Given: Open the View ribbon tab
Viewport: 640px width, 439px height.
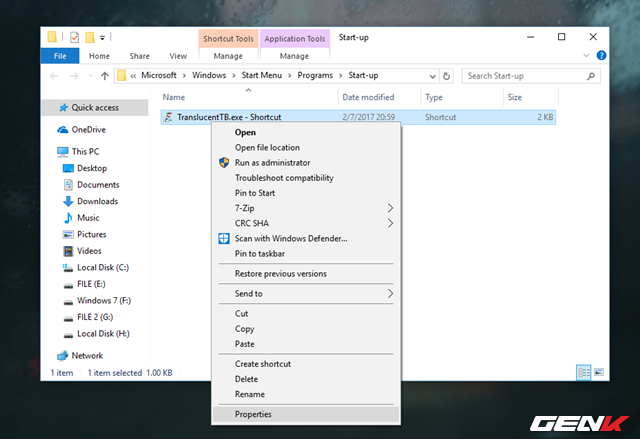Looking at the screenshot, I should point(178,56).
